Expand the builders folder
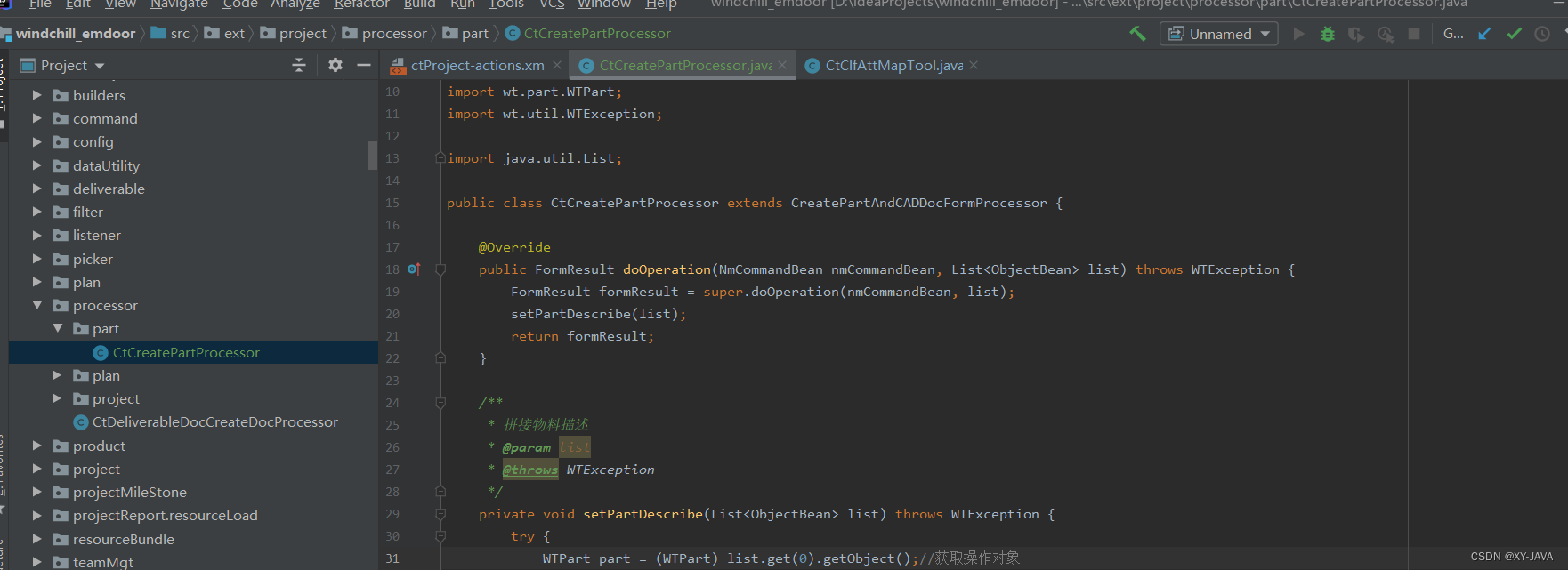The image size is (1568, 570). (x=36, y=95)
